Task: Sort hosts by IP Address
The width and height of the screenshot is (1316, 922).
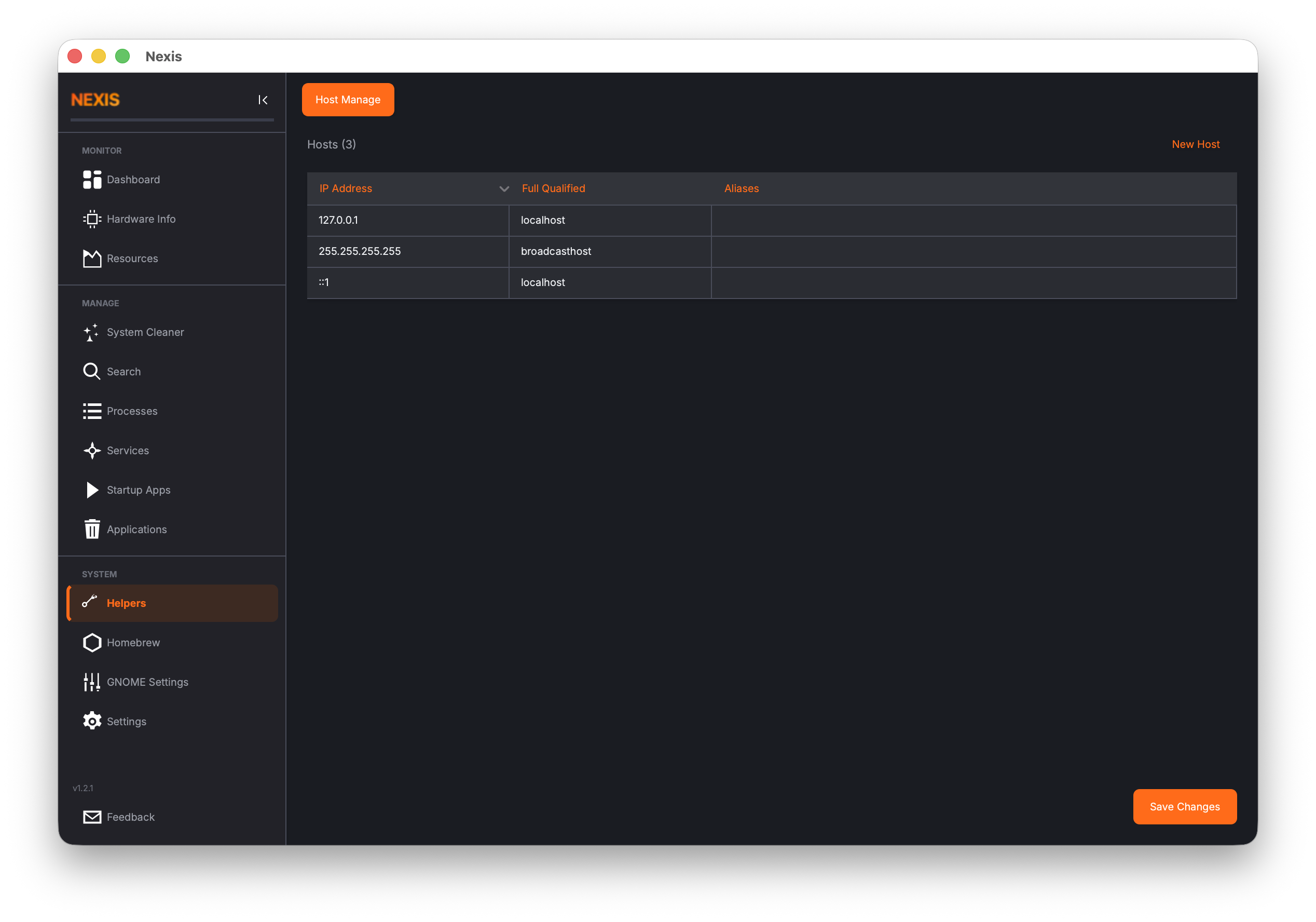Action: [346, 188]
